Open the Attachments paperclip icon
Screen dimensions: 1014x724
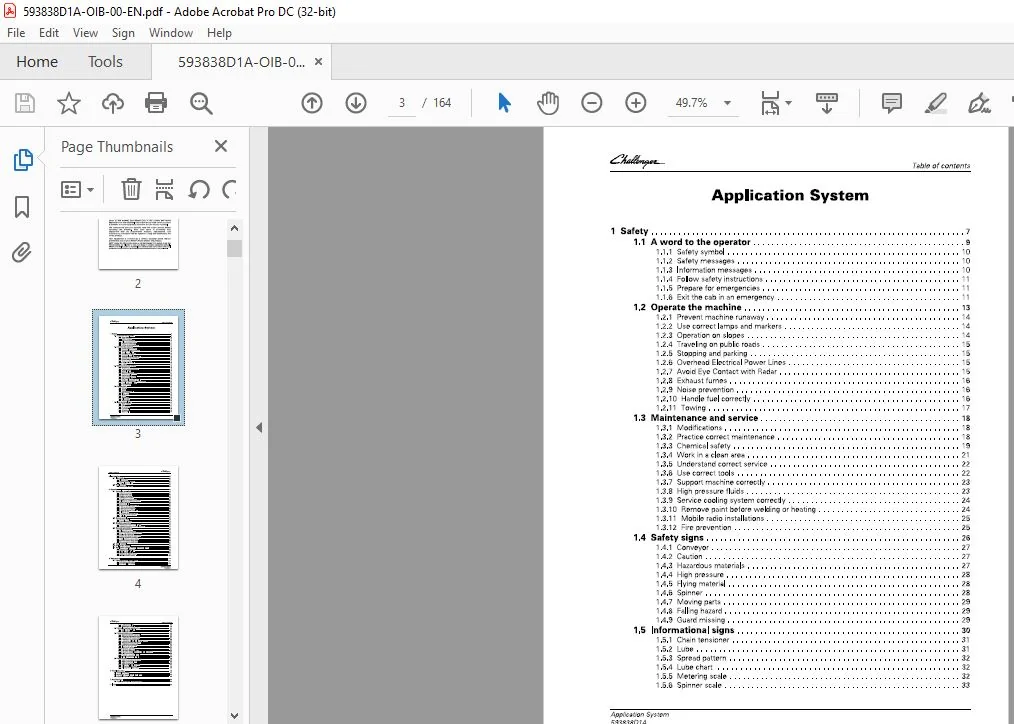[x=22, y=252]
